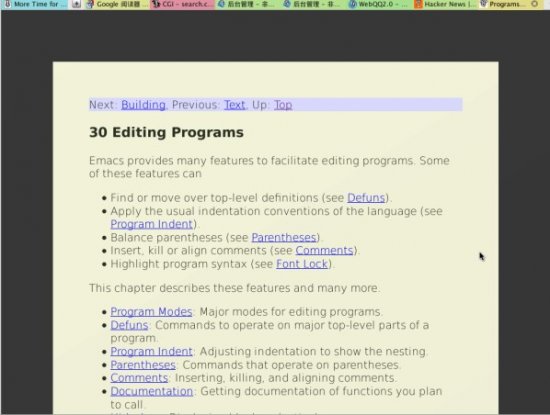Open the Documentation menu entry
Viewport: 550px width, 415px height.
pyautogui.click(x=152, y=391)
